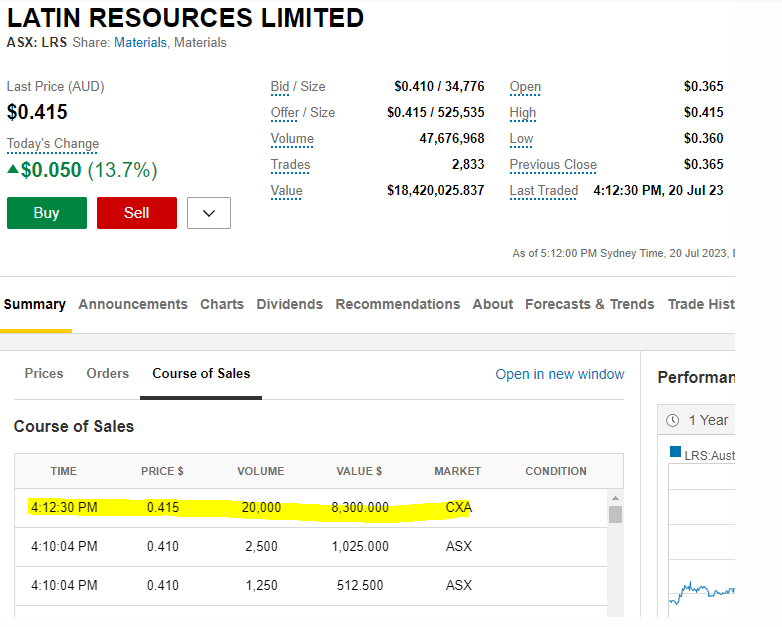Open Forecasts & Trends tab
Viewport: 782px width, 627px height.
pos(589,304)
